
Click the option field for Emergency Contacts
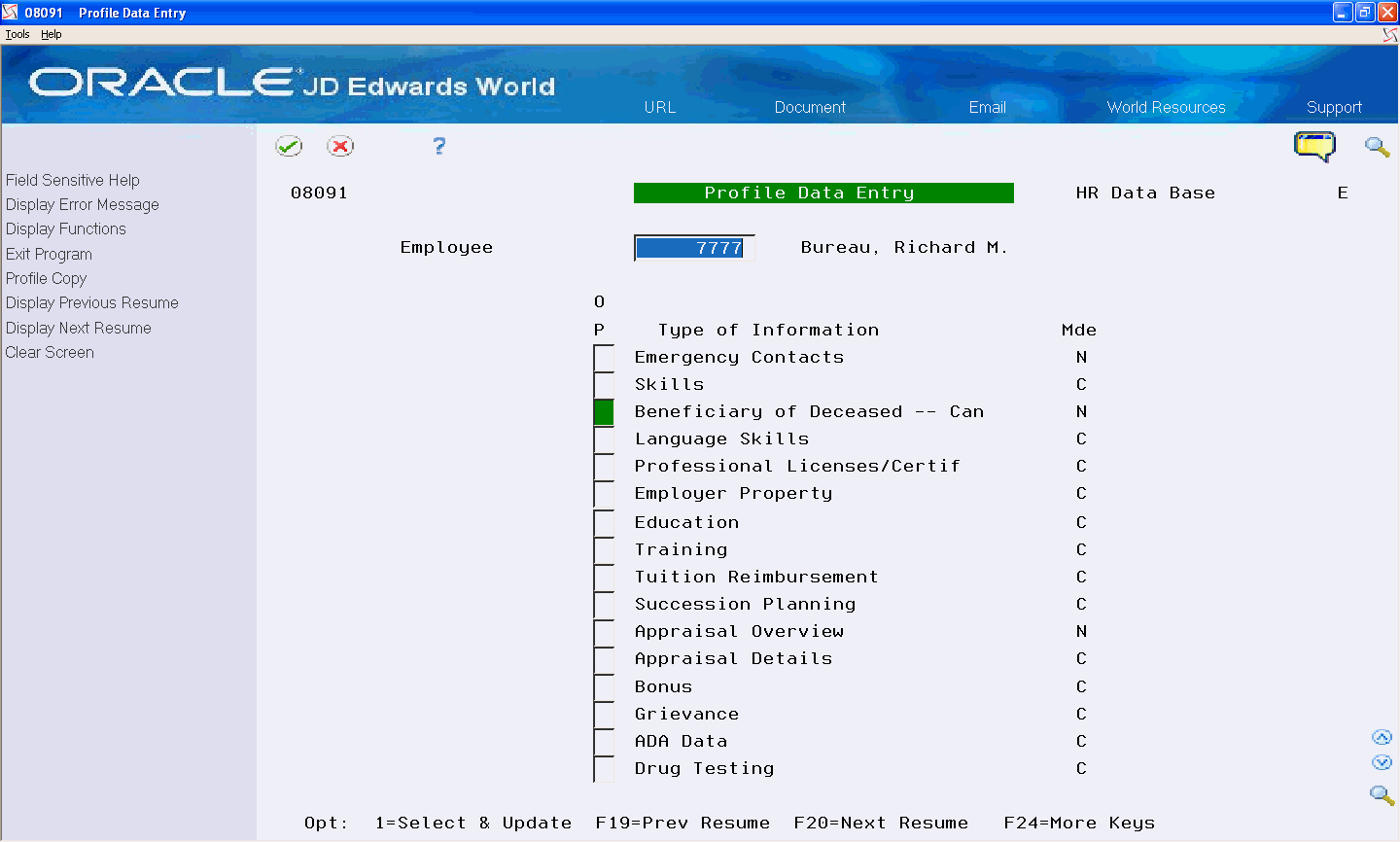coord(604,358)
